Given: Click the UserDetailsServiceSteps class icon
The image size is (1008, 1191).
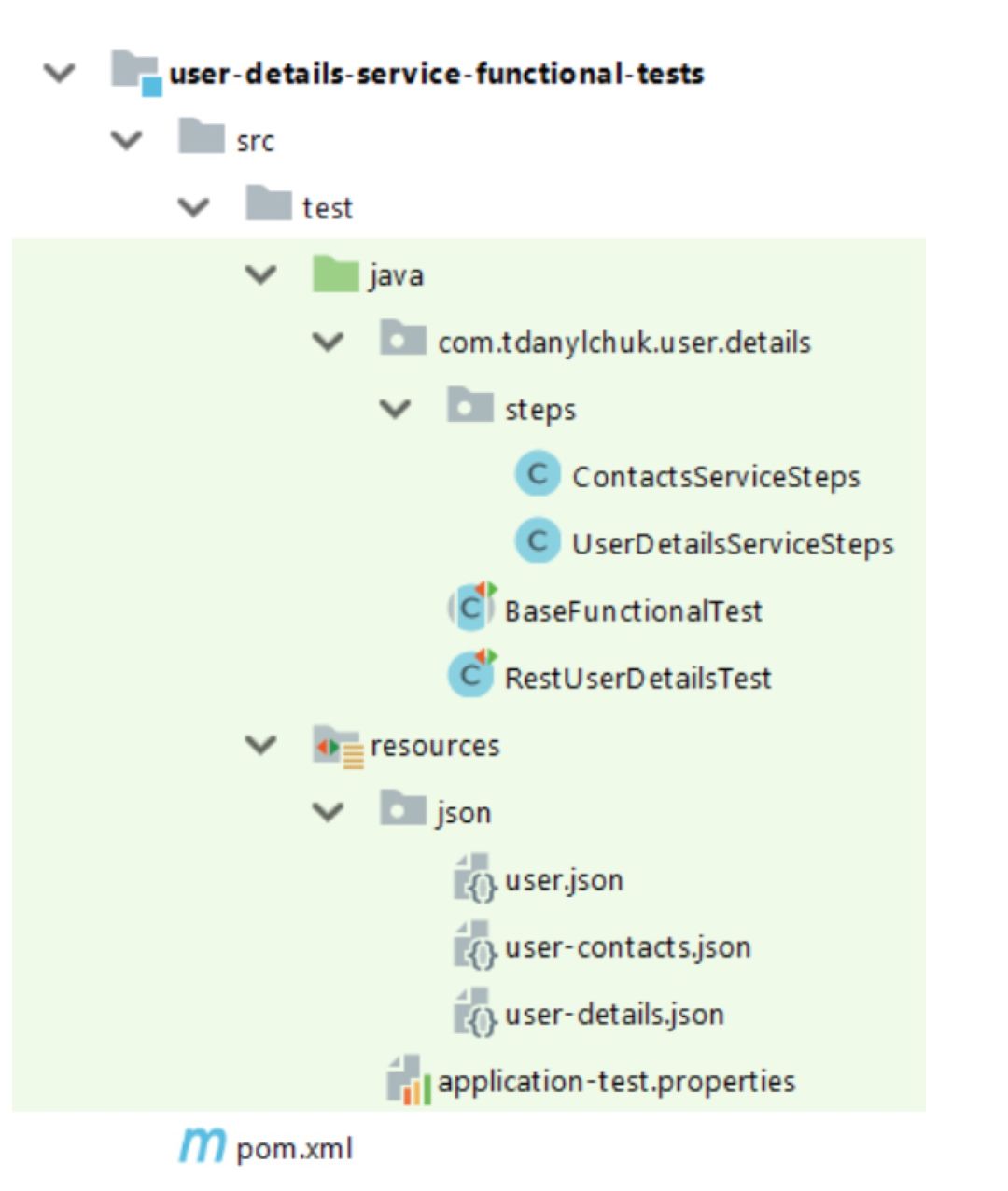Looking at the screenshot, I should point(538,541).
